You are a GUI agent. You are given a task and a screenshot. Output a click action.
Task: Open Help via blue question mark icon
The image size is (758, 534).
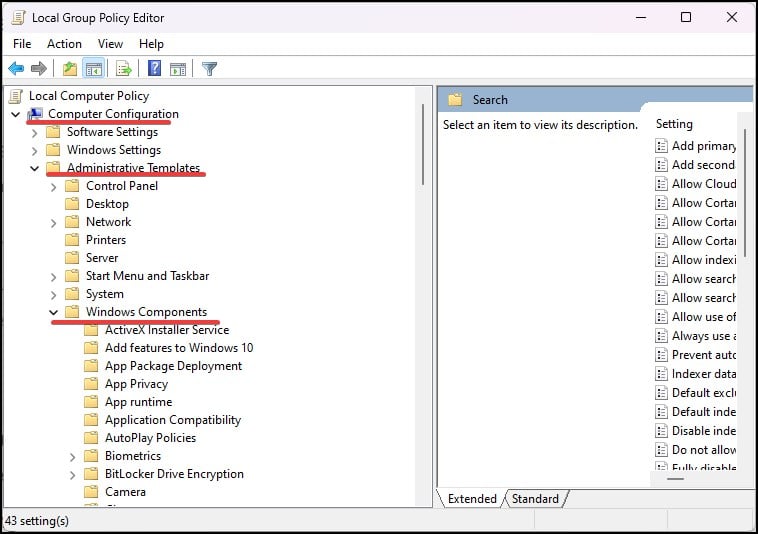point(154,68)
